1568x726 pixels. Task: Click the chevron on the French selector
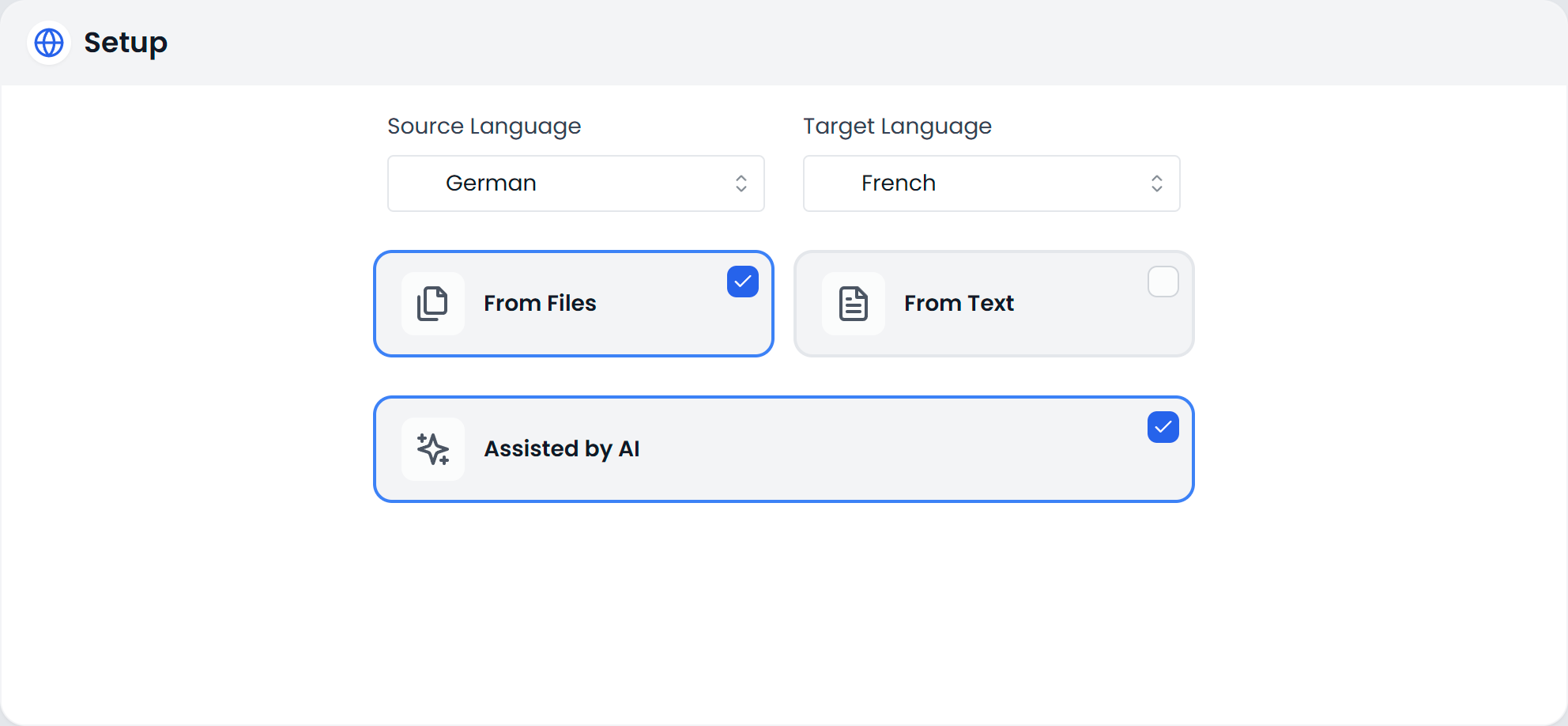click(x=1156, y=183)
